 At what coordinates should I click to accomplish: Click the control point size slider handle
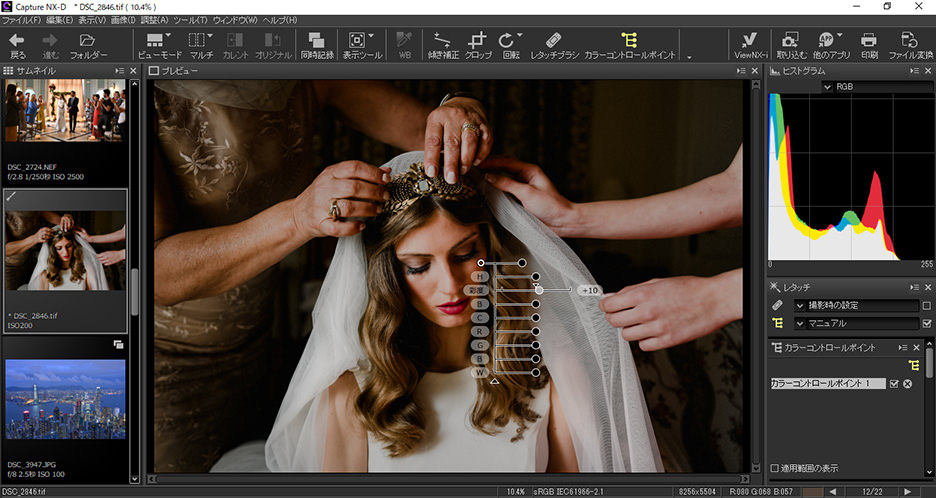pos(522,263)
